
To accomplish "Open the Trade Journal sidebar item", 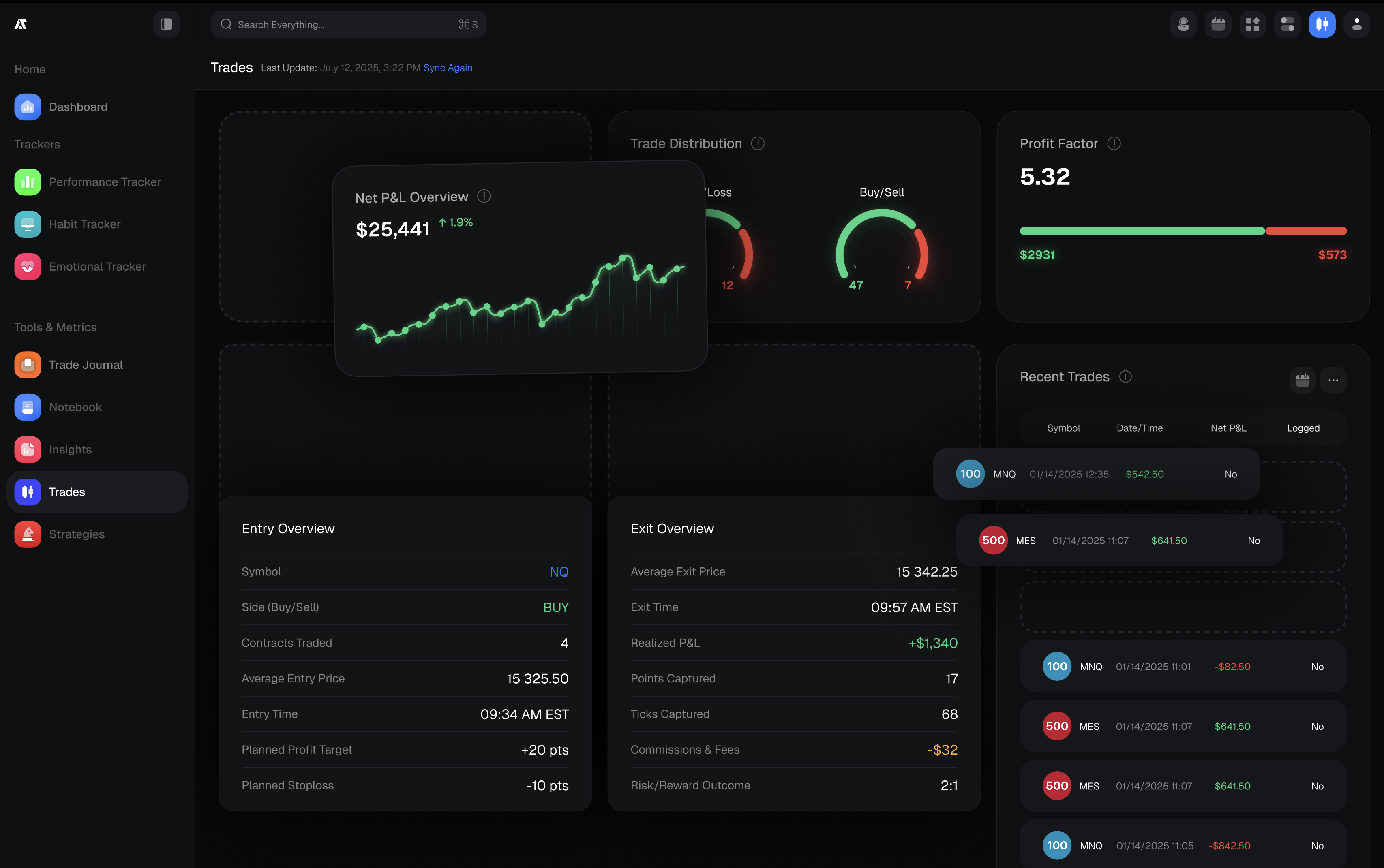I will click(86, 365).
